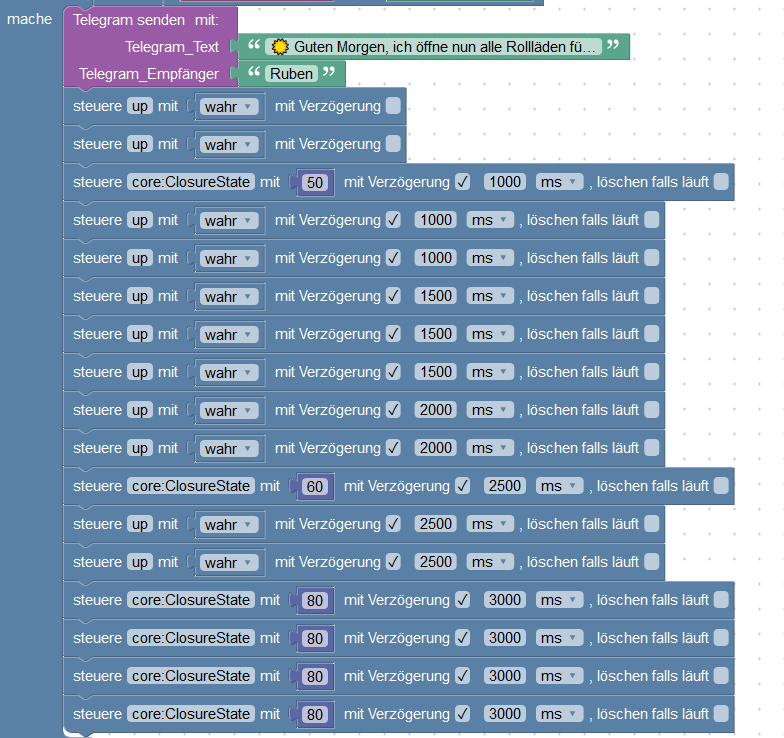This screenshot has height=738, width=784.
Task: Check 'löschen falls läuft' in the last 1500 ms block
Action: click(x=652, y=372)
